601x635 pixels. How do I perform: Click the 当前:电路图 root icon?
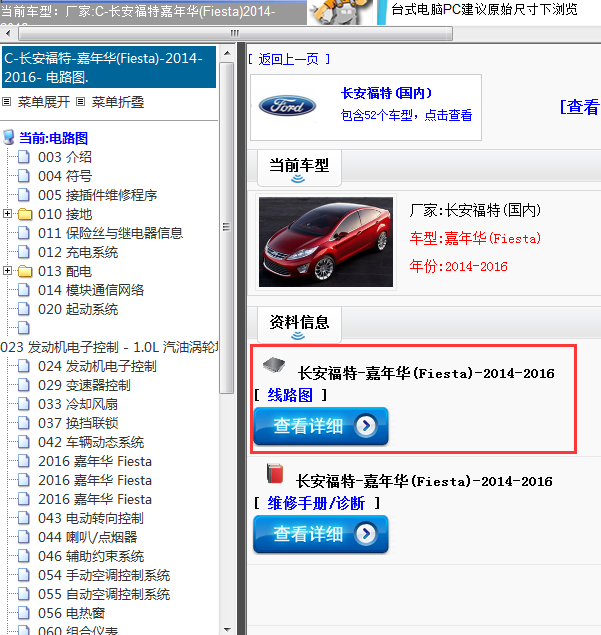9,138
